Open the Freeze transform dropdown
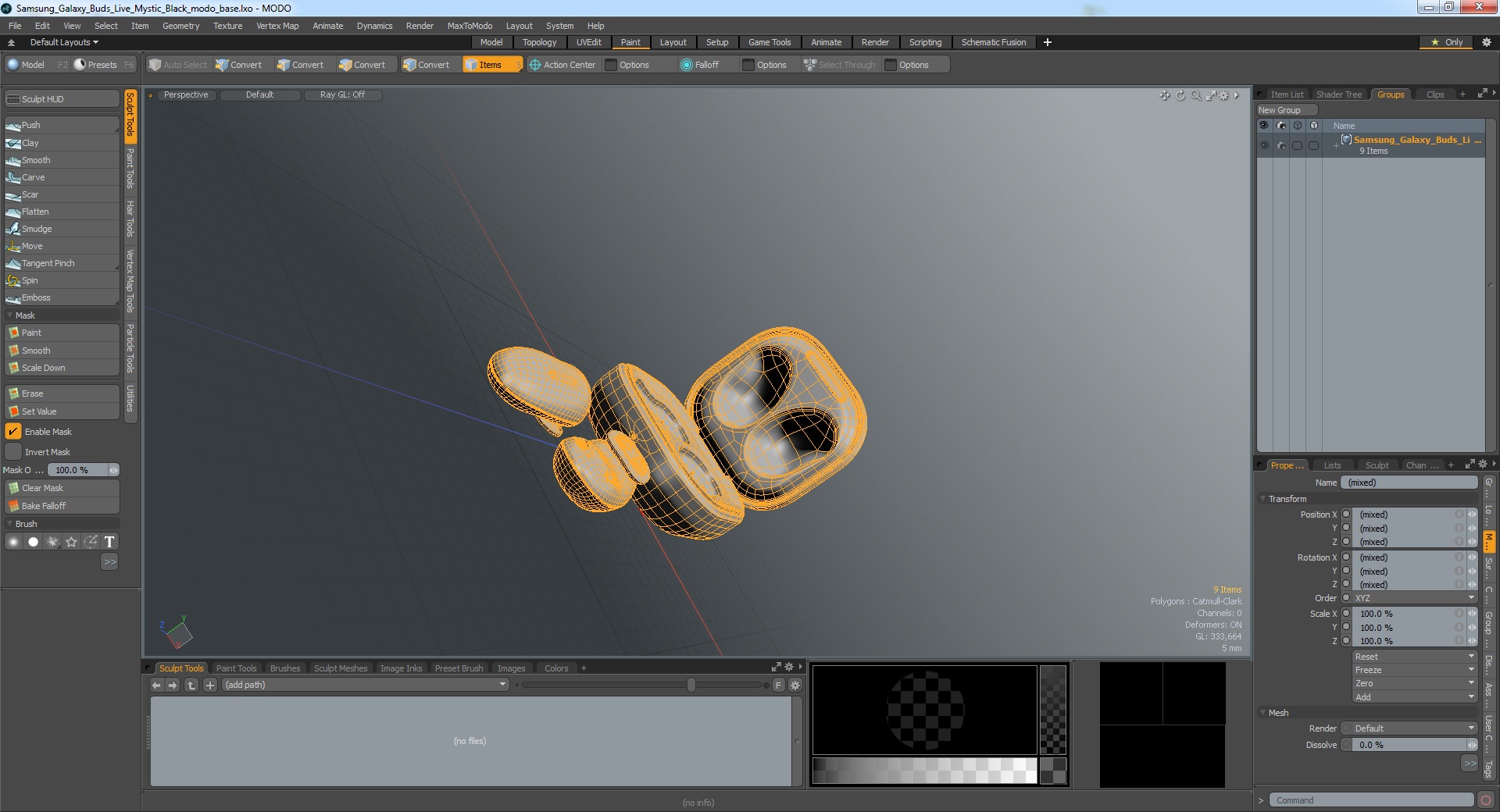Viewport: 1500px width, 812px height. click(1414, 670)
